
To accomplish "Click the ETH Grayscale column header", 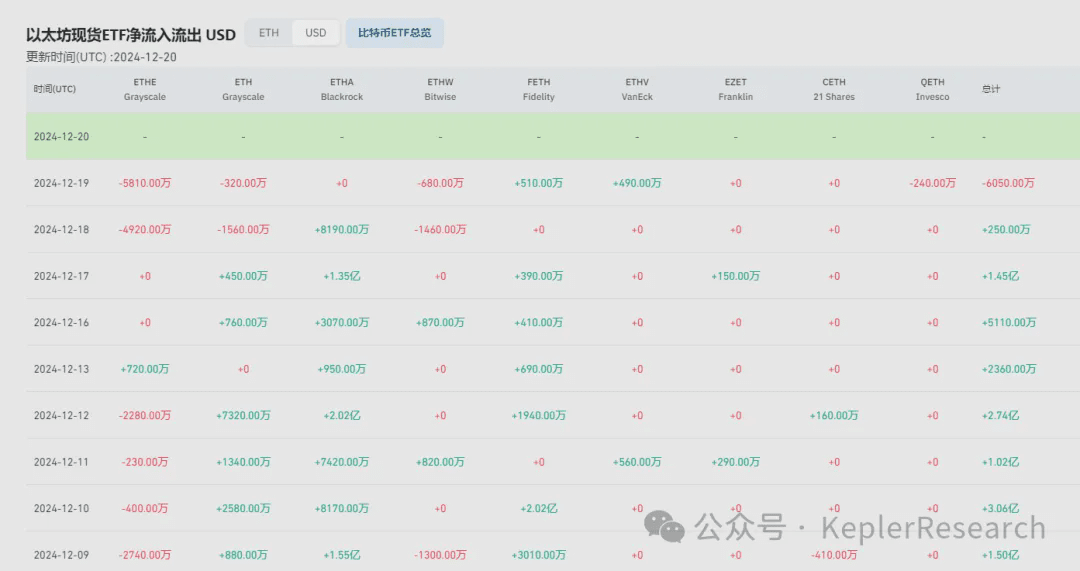I will click(243, 90).
